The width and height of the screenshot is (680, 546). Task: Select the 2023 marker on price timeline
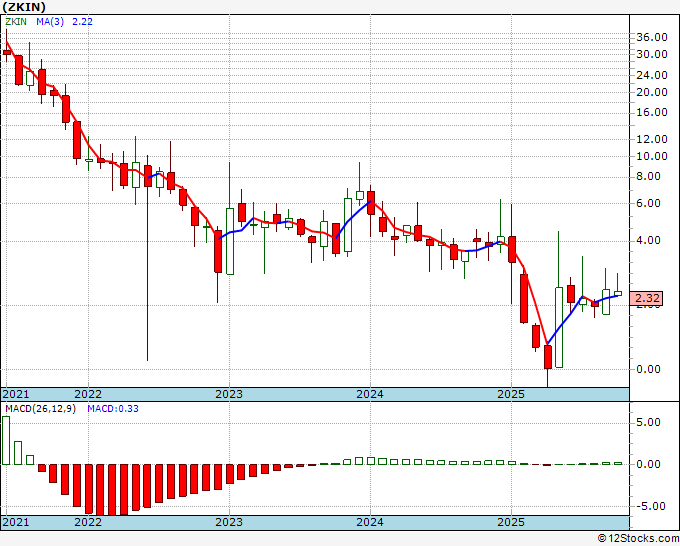point(229,394)
